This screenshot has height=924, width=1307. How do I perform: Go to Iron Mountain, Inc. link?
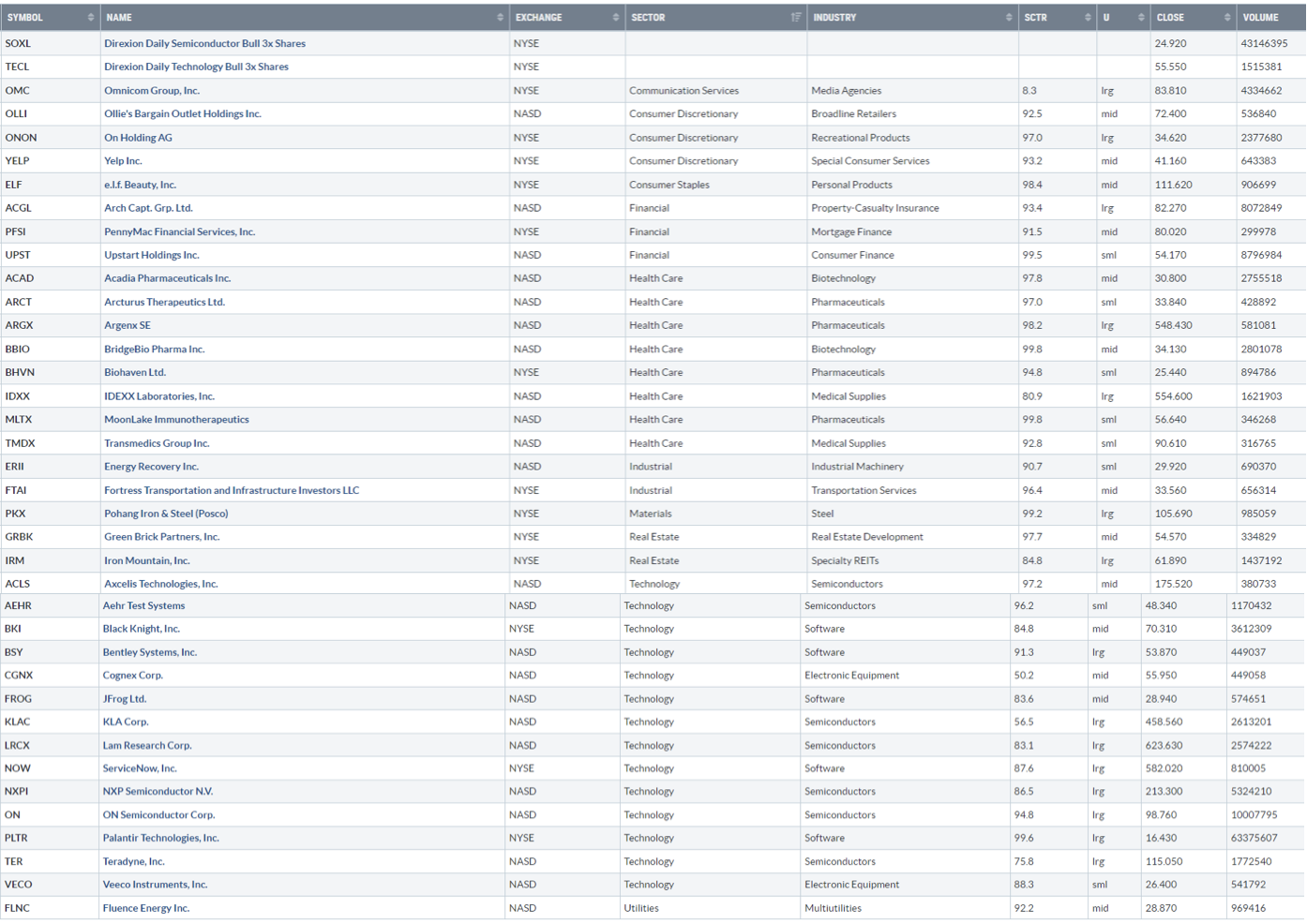click(x=147, y=560)
